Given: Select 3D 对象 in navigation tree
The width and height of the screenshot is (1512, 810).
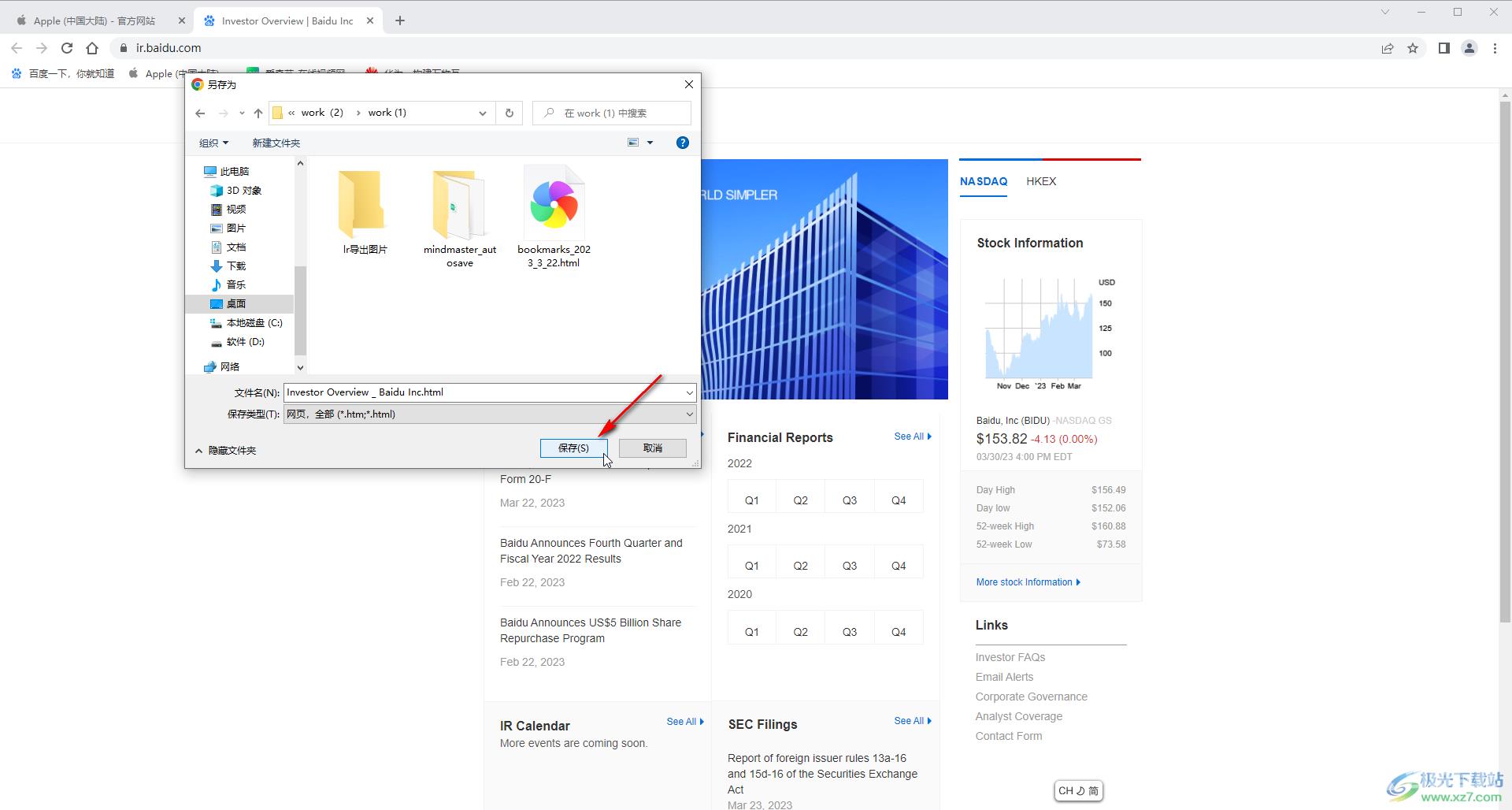Looking at the screenshot, I should [x=236, y=190].
